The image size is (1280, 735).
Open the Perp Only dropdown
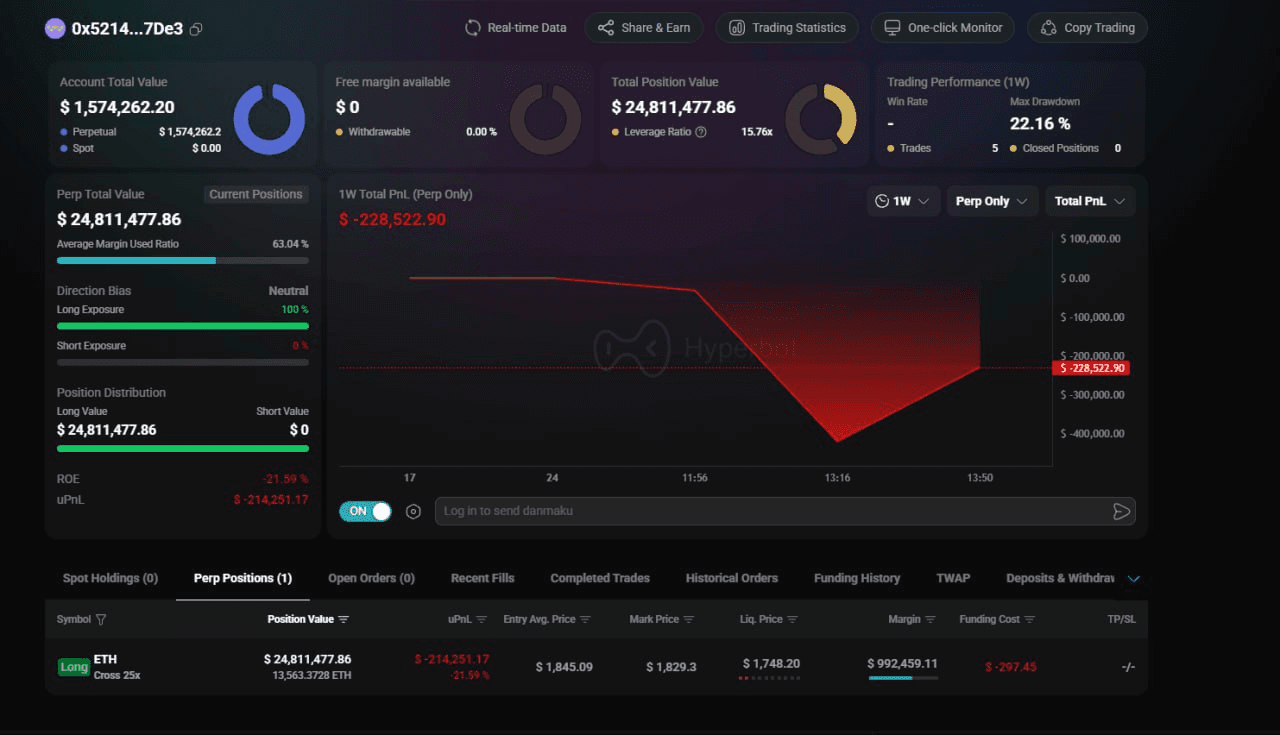992,201
